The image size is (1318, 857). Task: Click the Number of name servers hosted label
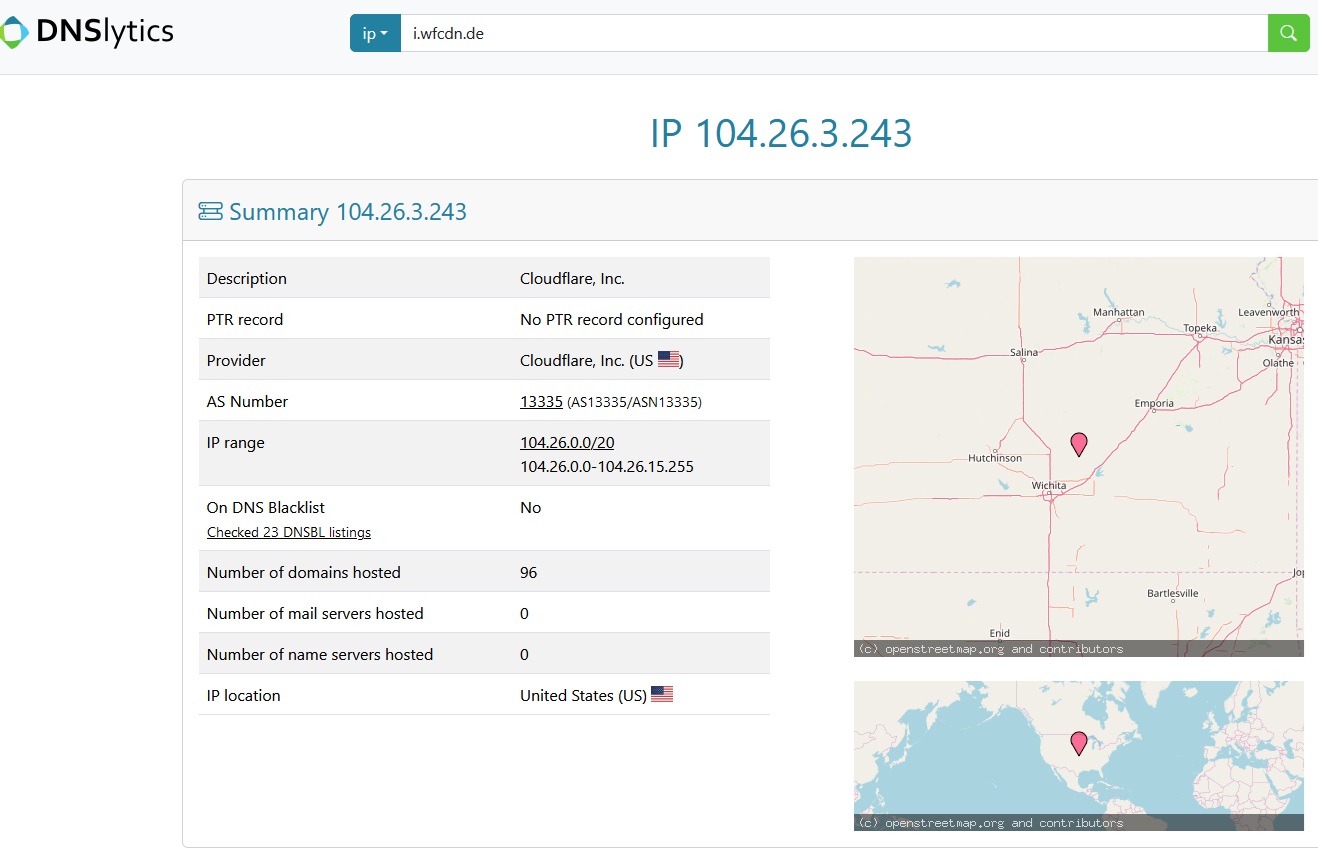tap(320, 654)
